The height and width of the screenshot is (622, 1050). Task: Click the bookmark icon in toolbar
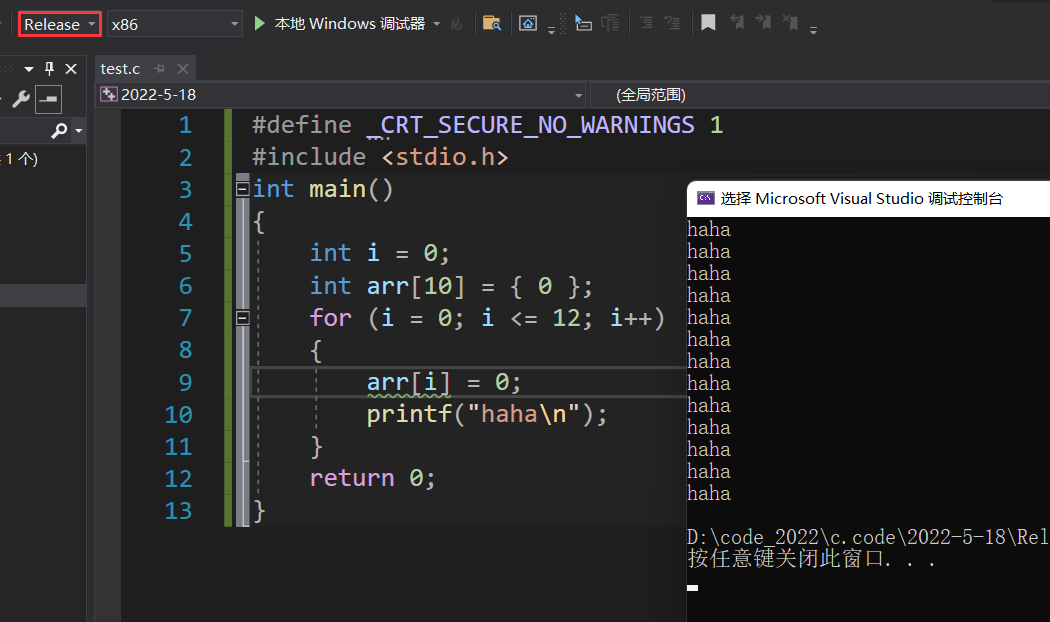pos(708,23)
